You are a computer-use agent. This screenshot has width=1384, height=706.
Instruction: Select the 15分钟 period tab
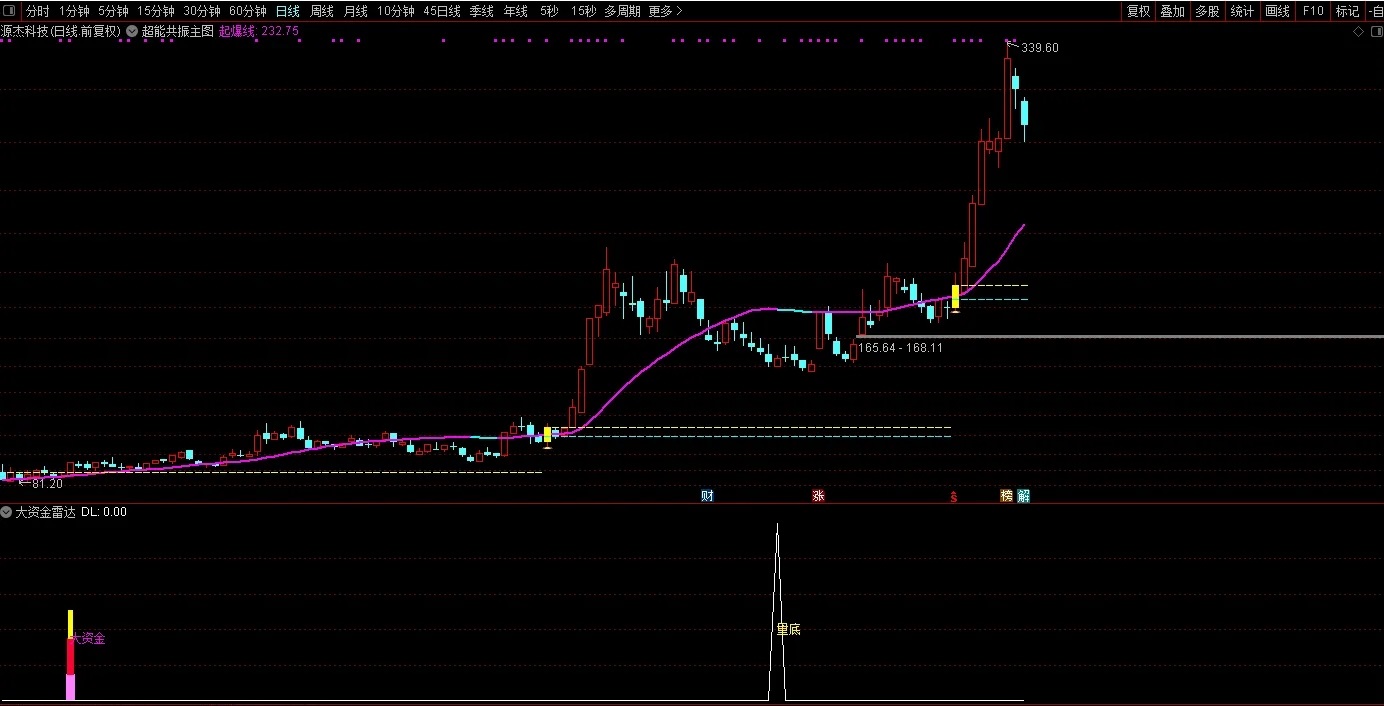click(x=155, y=11)
